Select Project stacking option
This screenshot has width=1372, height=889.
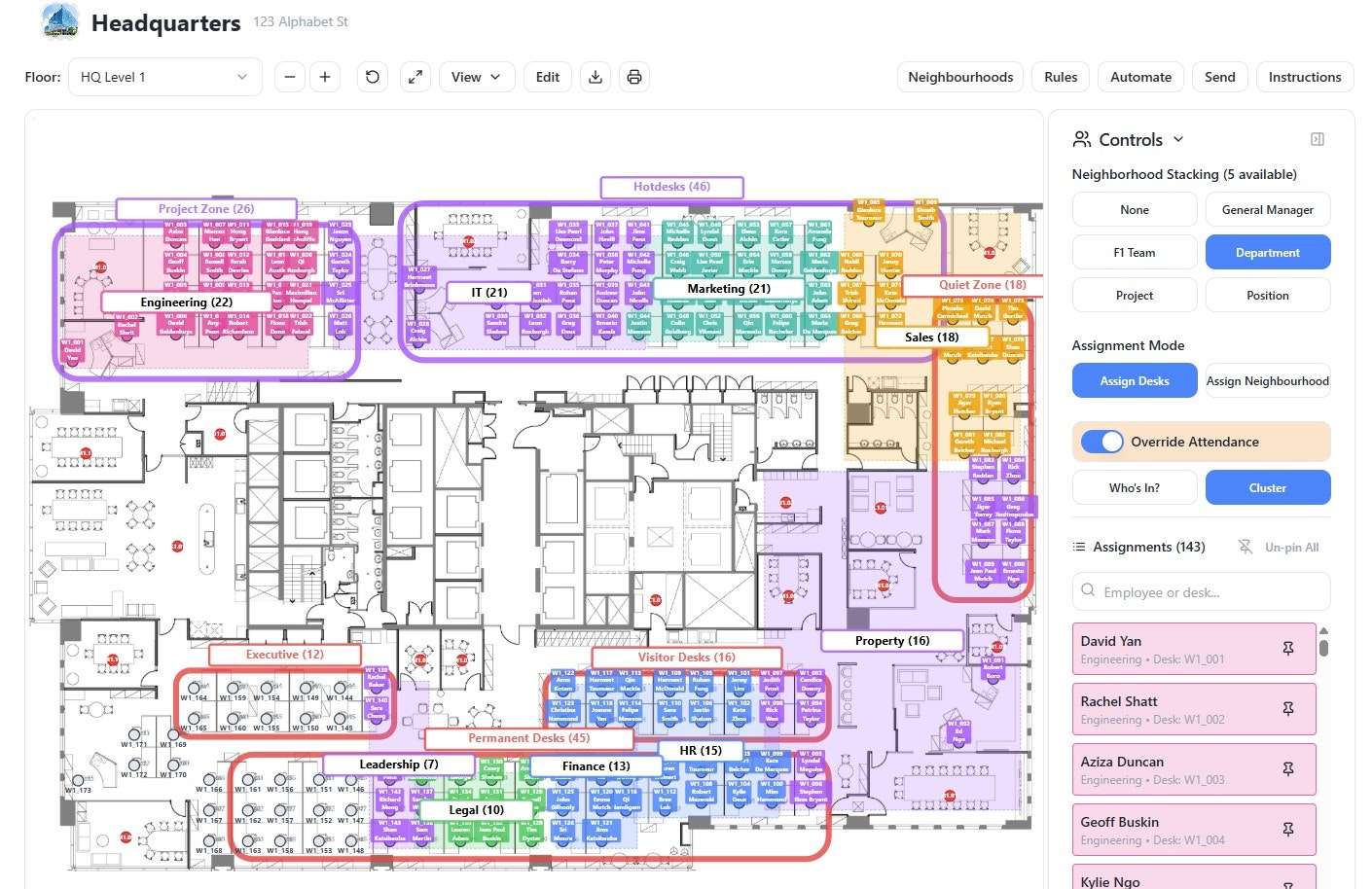pyautogui.click(x=1135, y=295)
